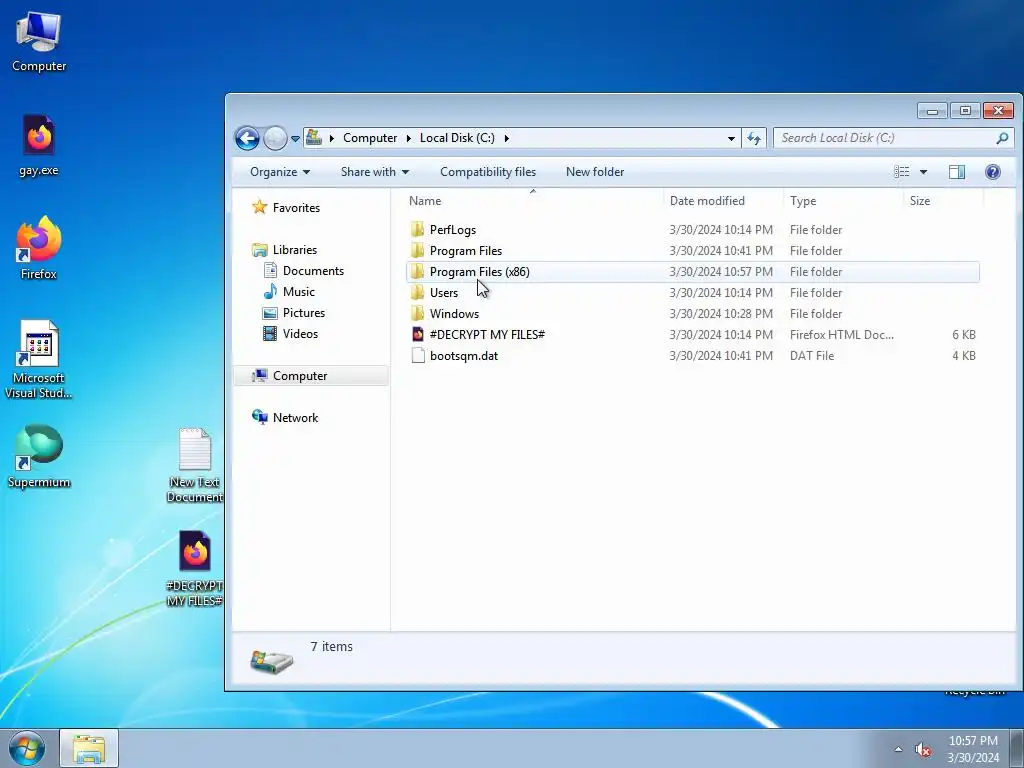Click Windows Explorer taskbar button
Viewport: 1024px width, 768px height.
pos(89,749)
